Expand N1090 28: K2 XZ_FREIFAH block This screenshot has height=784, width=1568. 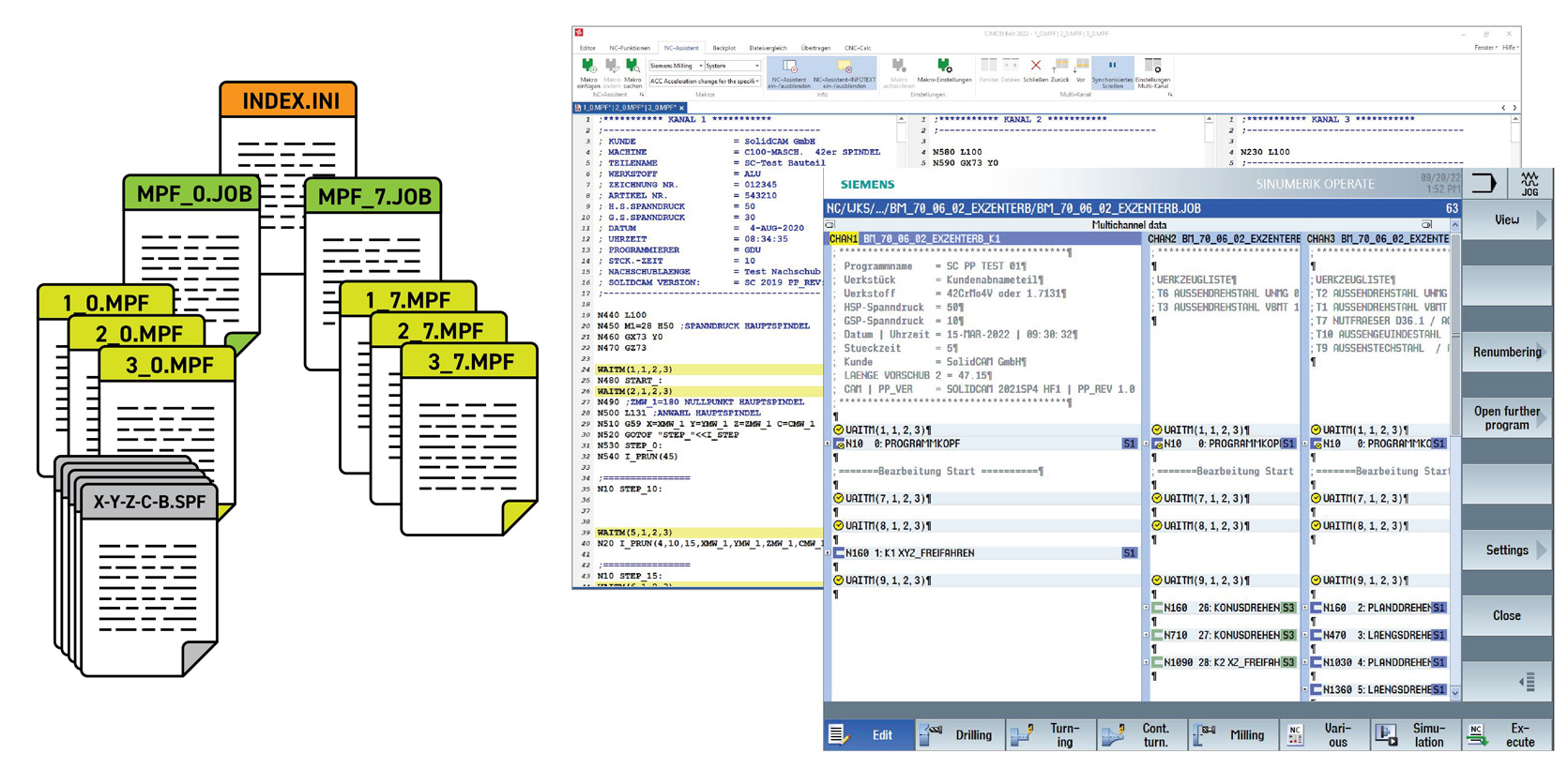[x=1147, y=663]
